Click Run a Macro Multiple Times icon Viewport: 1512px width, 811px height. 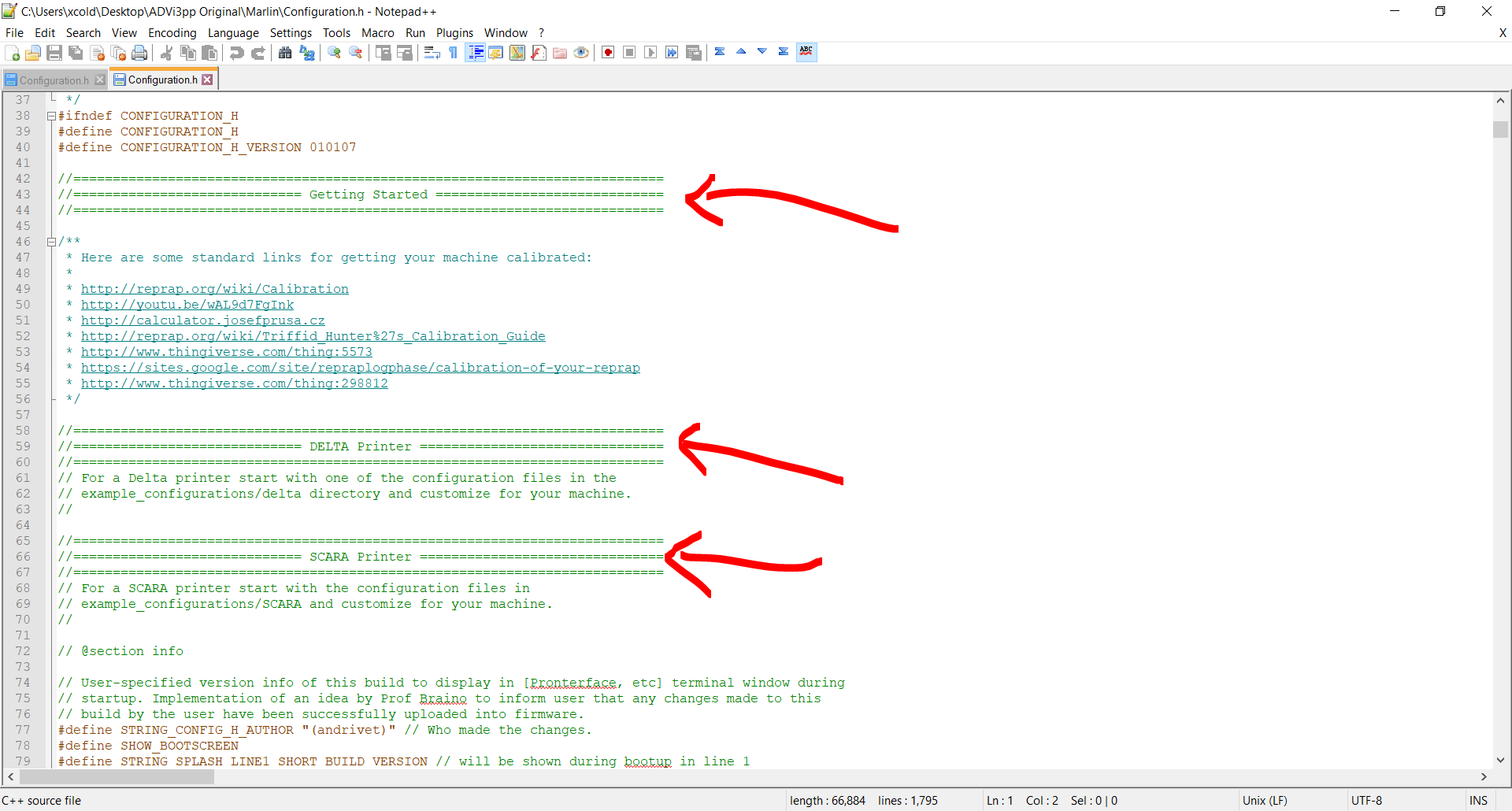click(672, 53)
